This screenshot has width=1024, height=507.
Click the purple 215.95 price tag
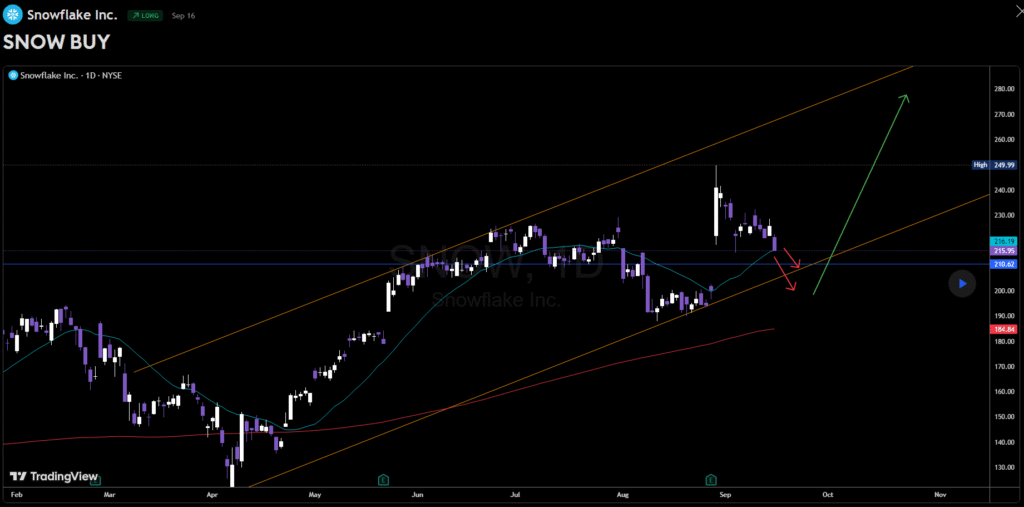tap(1004, 250)
